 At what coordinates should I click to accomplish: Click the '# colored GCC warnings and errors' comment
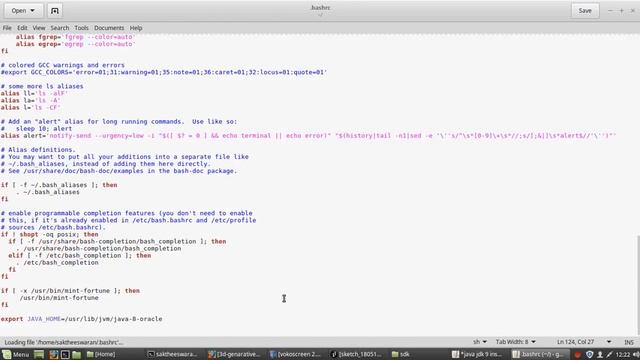tap(63, 65)
